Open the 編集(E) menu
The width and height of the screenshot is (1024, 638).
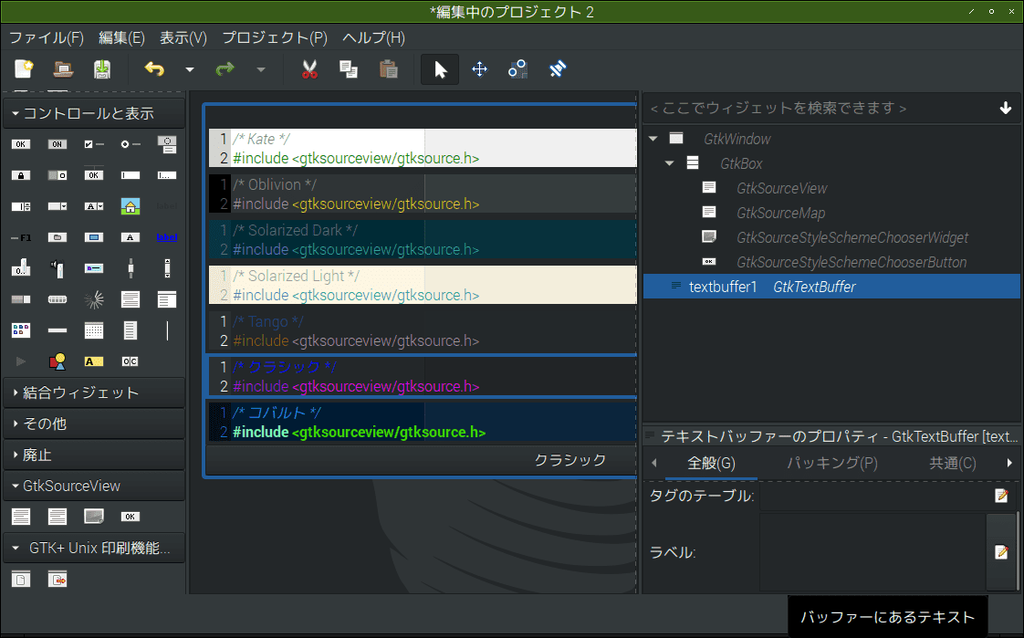121,38
